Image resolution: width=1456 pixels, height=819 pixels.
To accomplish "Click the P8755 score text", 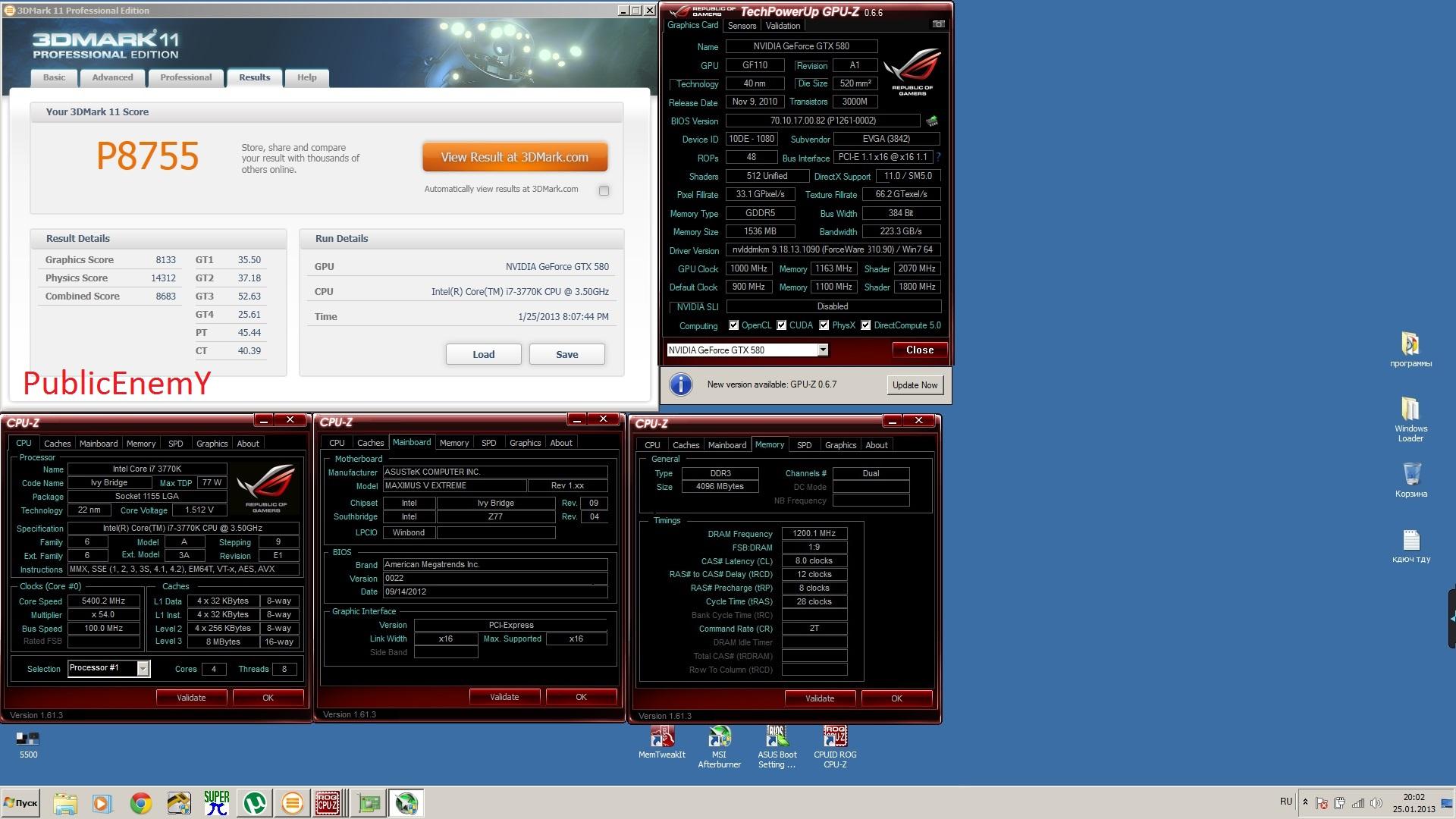I will coord(148,156).
